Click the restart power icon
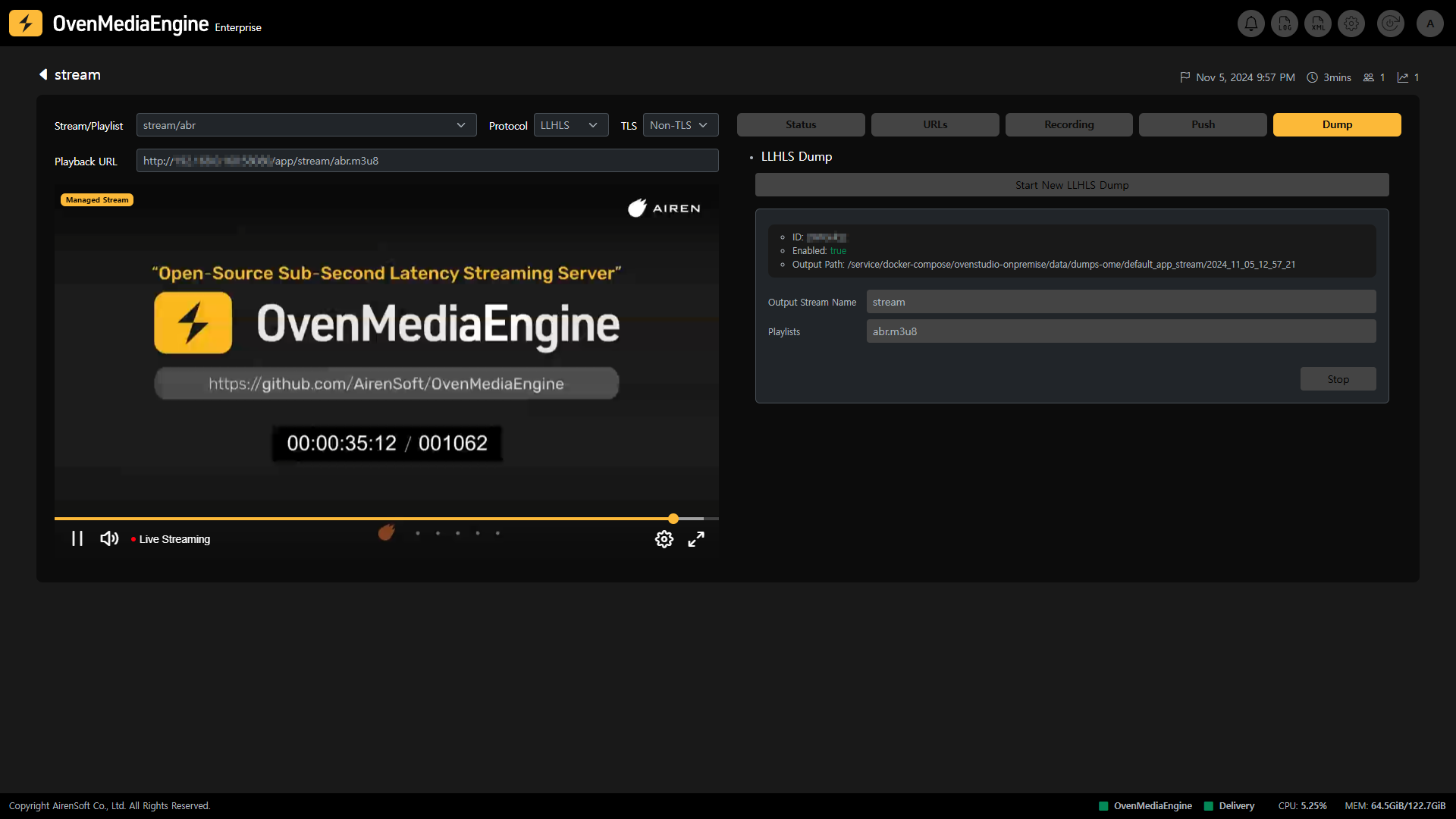The height and width of the screenshot is (819, 1456). (1390, 24)
